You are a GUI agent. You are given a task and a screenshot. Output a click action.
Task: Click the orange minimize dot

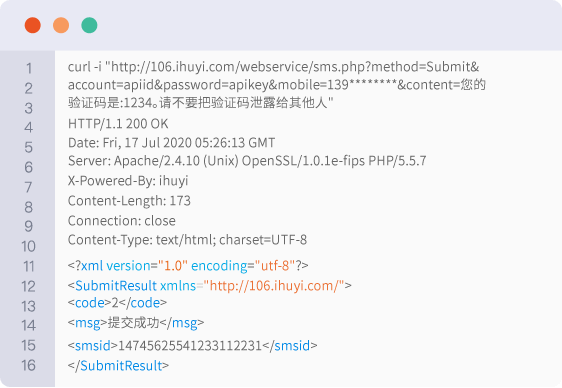coord(61,25)
